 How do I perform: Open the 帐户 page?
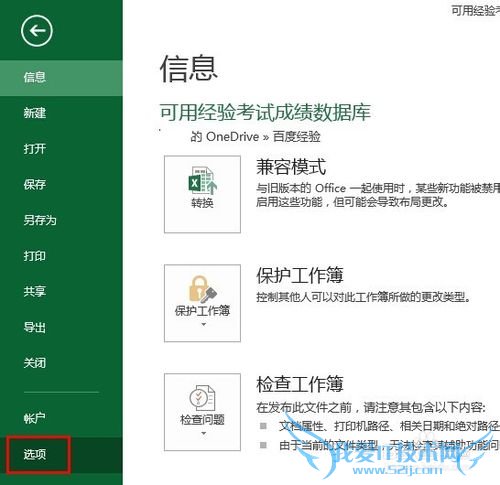point(61,418)
